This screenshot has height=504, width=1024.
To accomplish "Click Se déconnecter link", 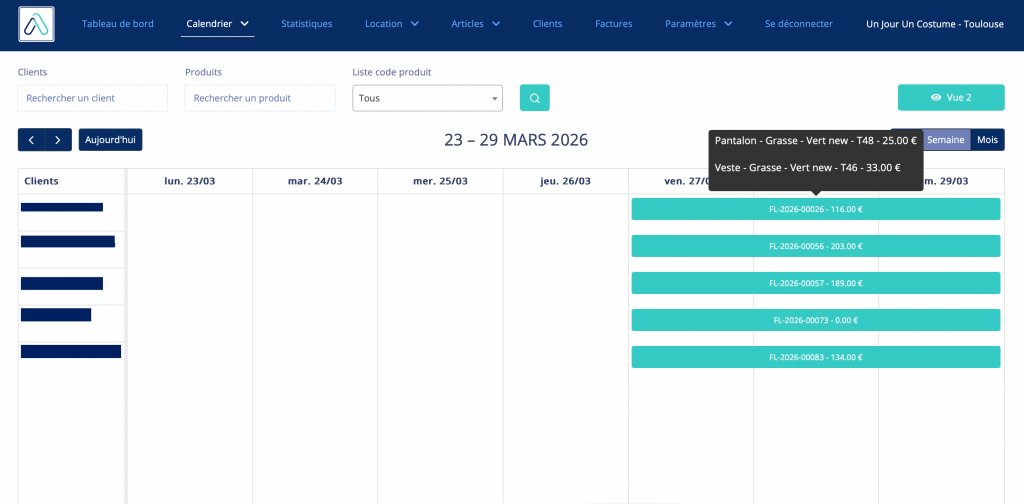I will click(x=798, y=24).
